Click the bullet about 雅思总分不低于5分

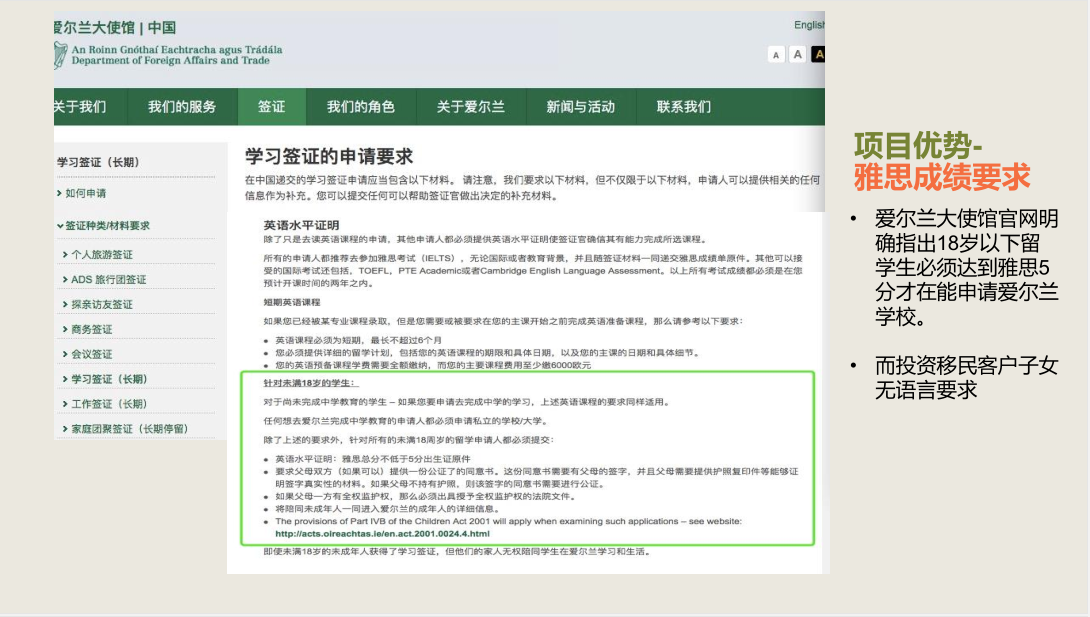(x=373, y=459)
